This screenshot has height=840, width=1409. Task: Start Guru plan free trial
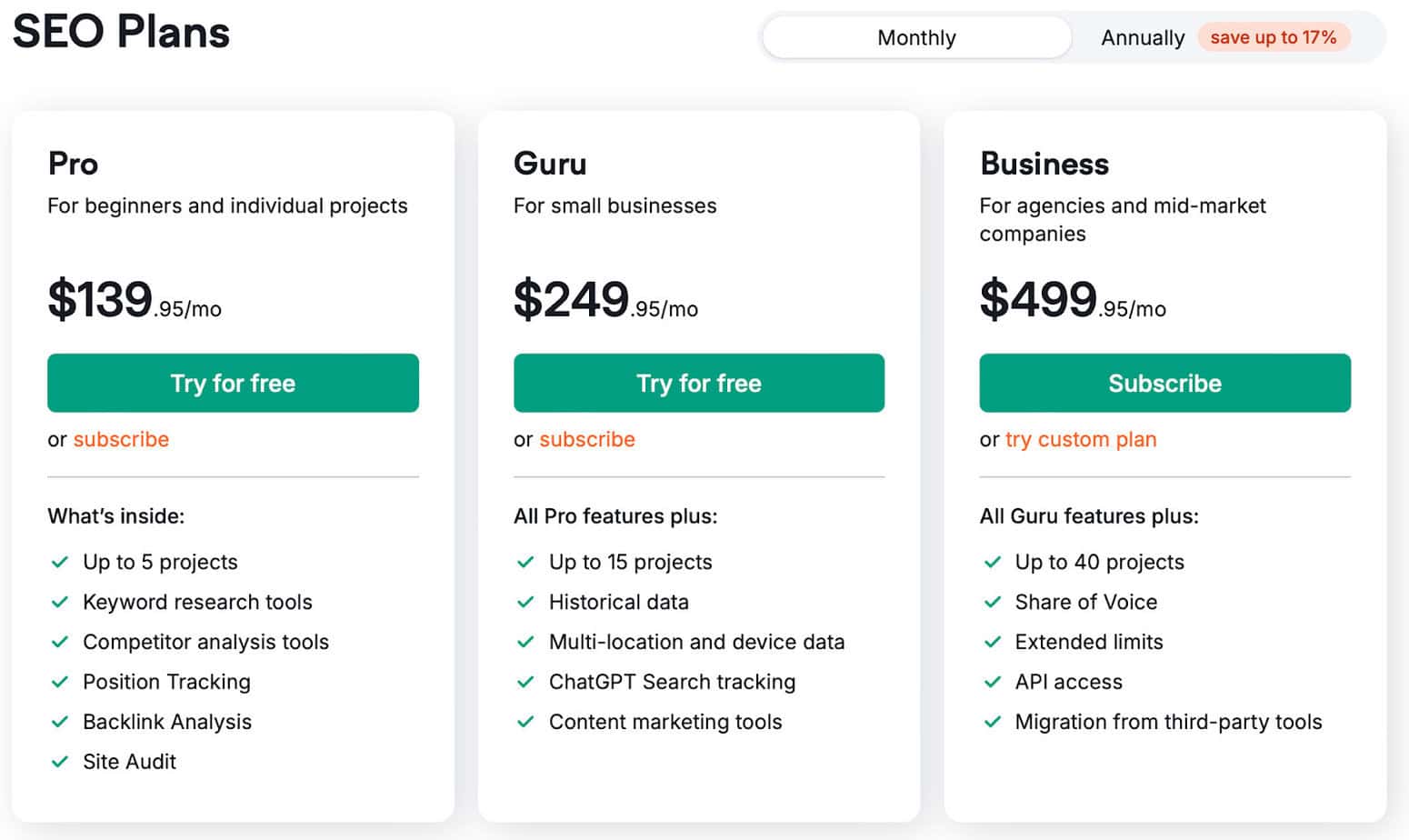698,383
